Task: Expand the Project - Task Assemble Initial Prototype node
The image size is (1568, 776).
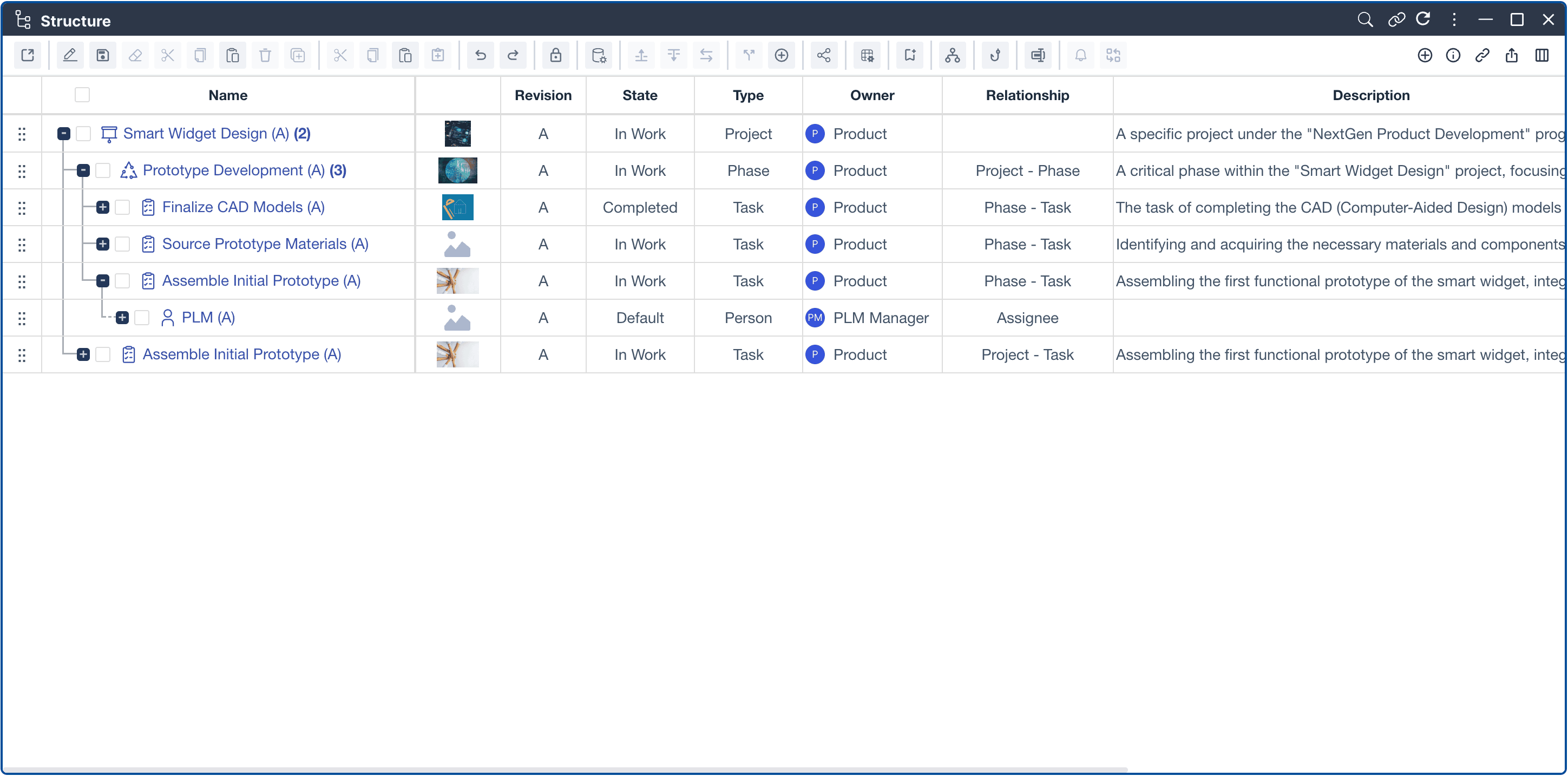Action: [x=83, y=354]
